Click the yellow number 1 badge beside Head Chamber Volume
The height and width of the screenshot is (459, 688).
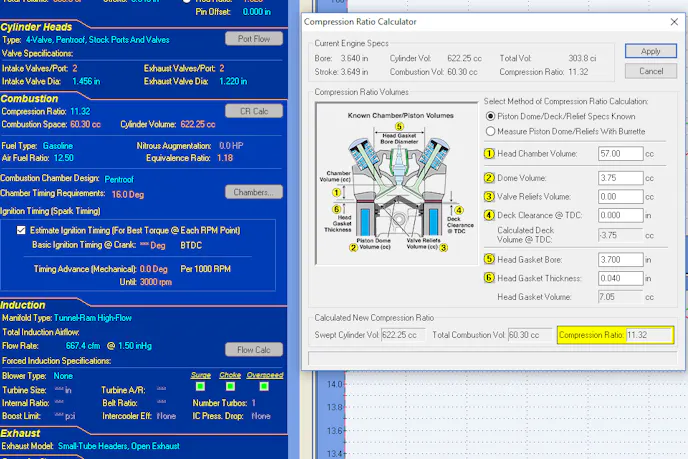[x=490, y=154]
